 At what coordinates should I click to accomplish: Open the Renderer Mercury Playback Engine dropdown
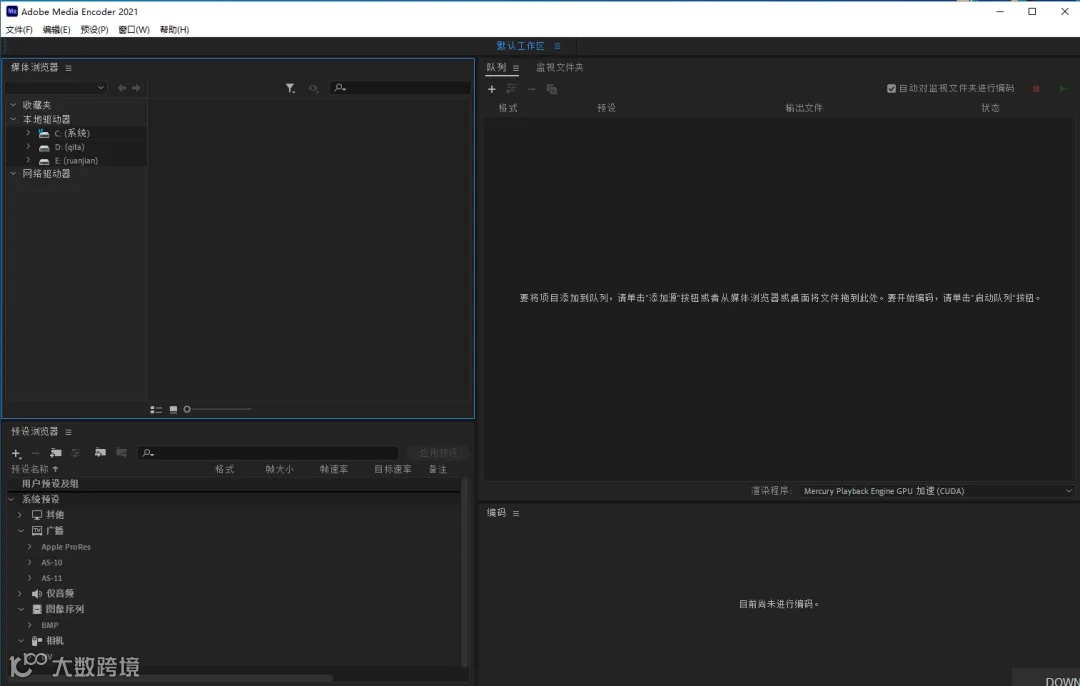click(x=937, y=491)
